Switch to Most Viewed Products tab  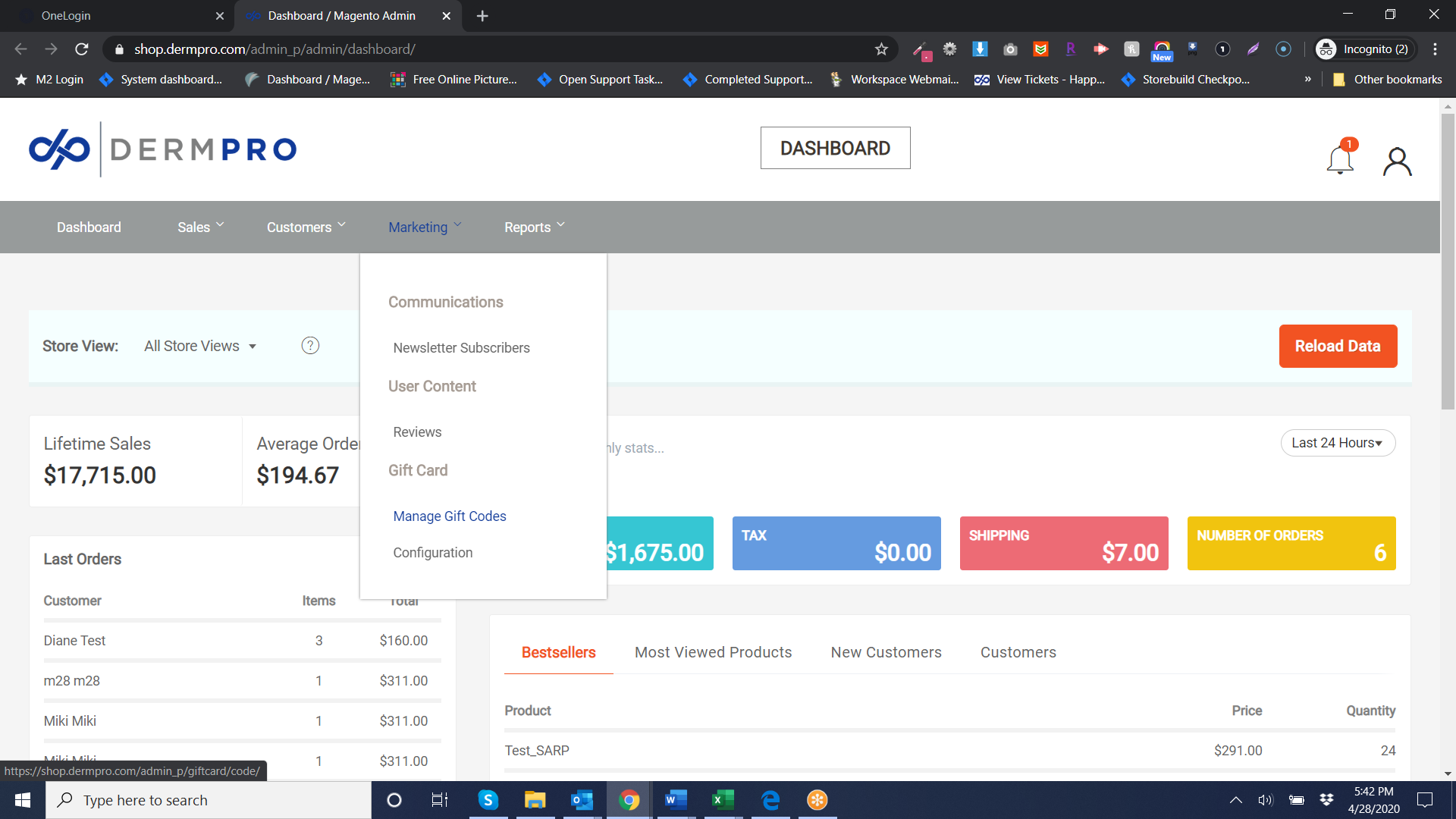(713, 652)
